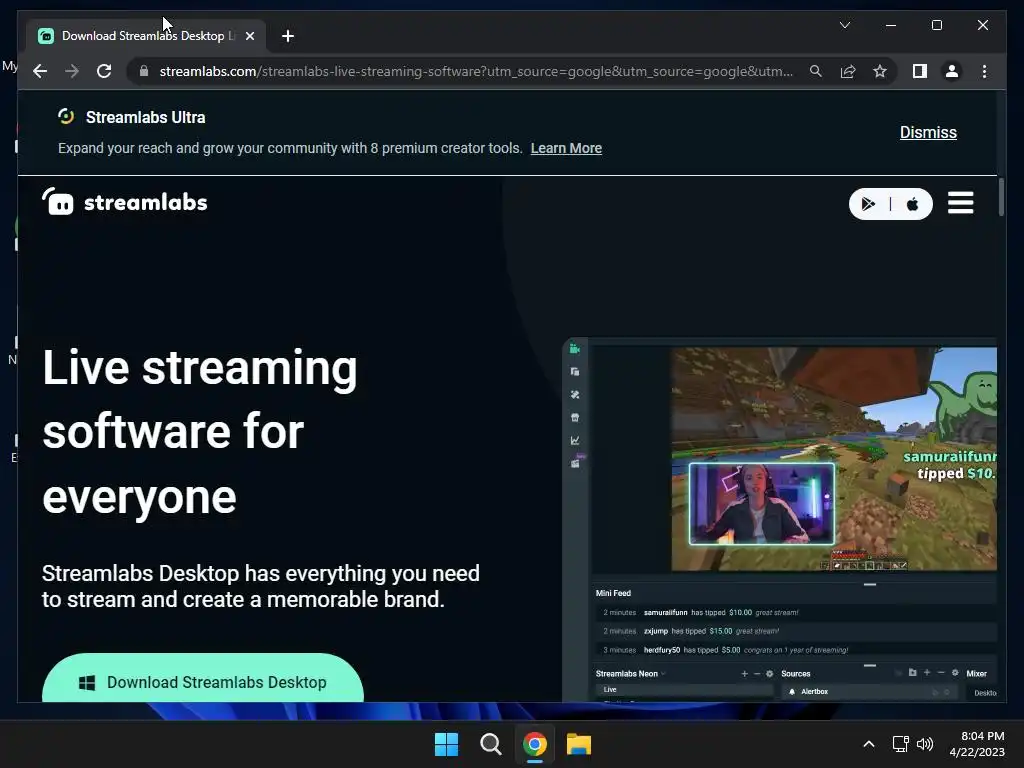This screenshot has height=768, width=1024.
Task: Open Chrome three-dot menu
Action: coord(984,71)
